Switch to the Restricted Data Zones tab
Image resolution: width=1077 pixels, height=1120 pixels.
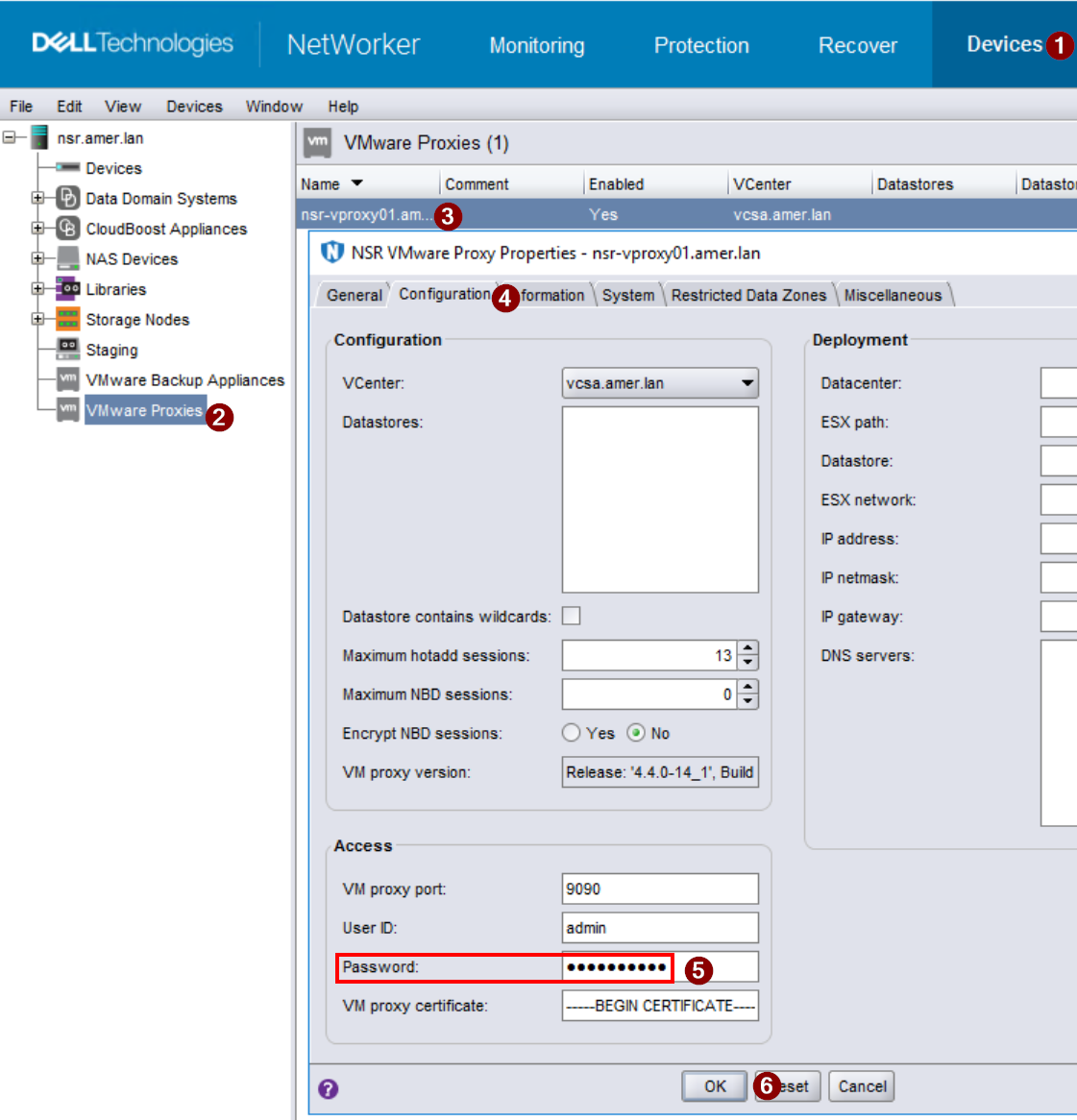tap(748, 295)
